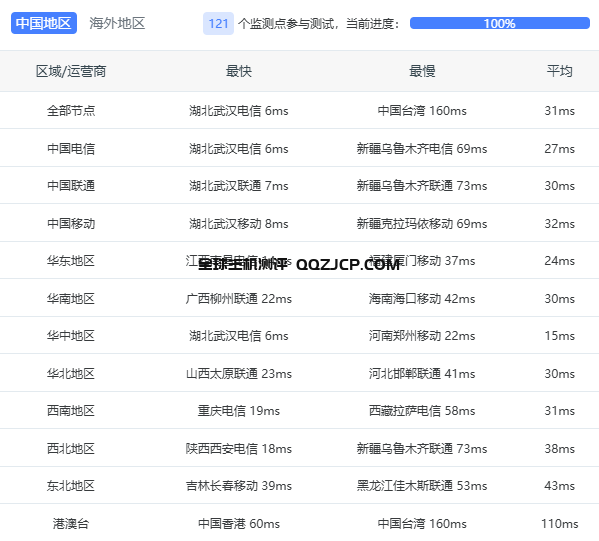Click 中国台湾 160ms in 全部节点 row
The image size is (599, 541).
[422, 111]
